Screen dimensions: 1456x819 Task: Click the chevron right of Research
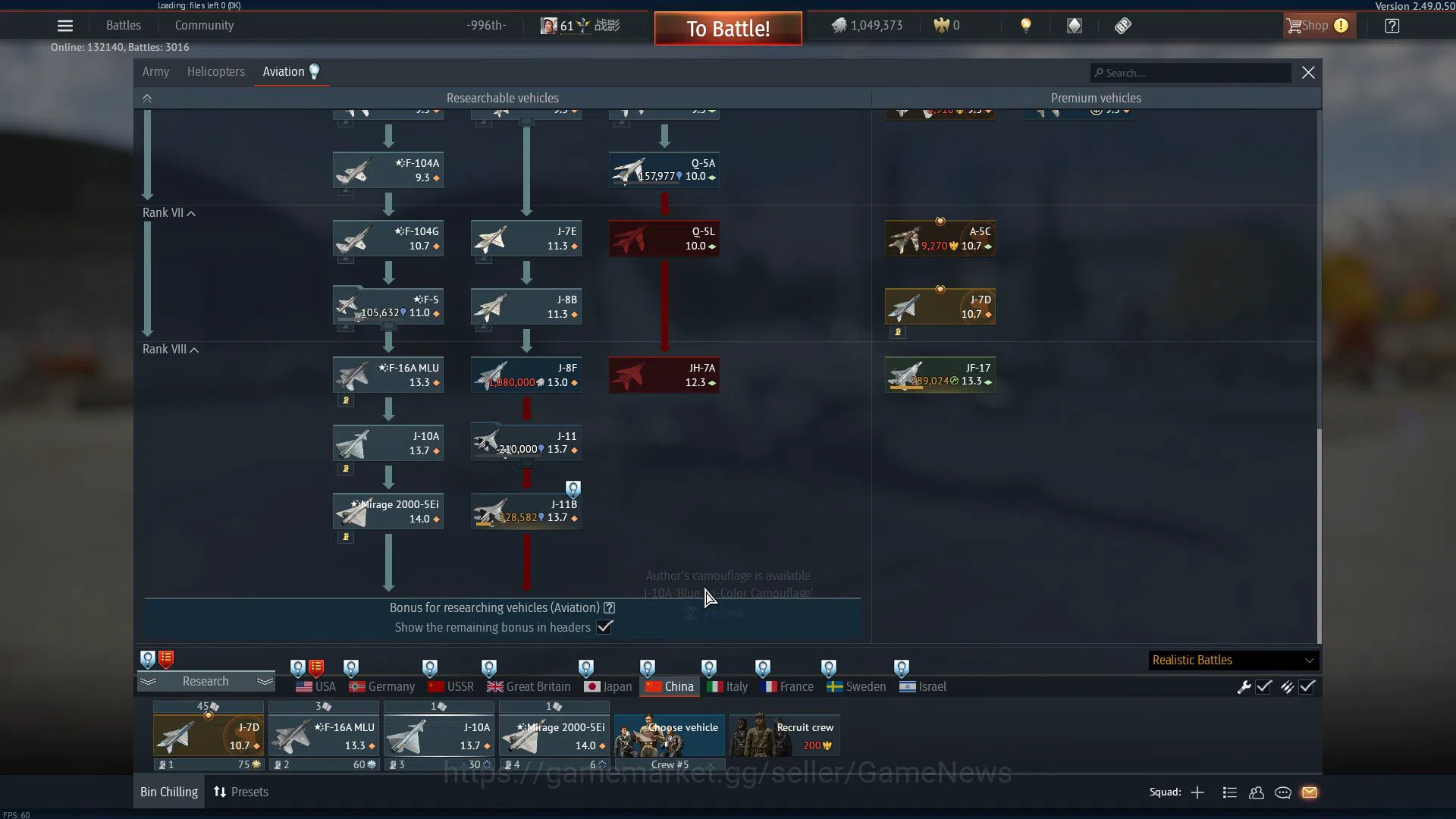coord(265,682)
